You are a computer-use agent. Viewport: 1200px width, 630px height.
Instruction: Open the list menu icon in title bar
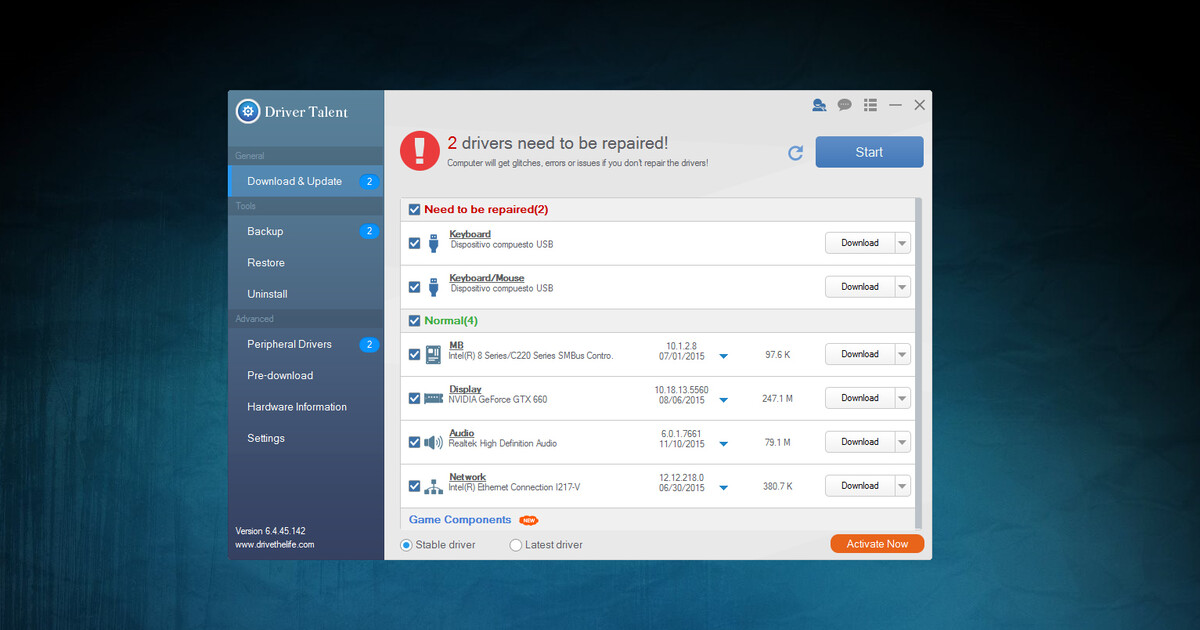pos(870,105)
